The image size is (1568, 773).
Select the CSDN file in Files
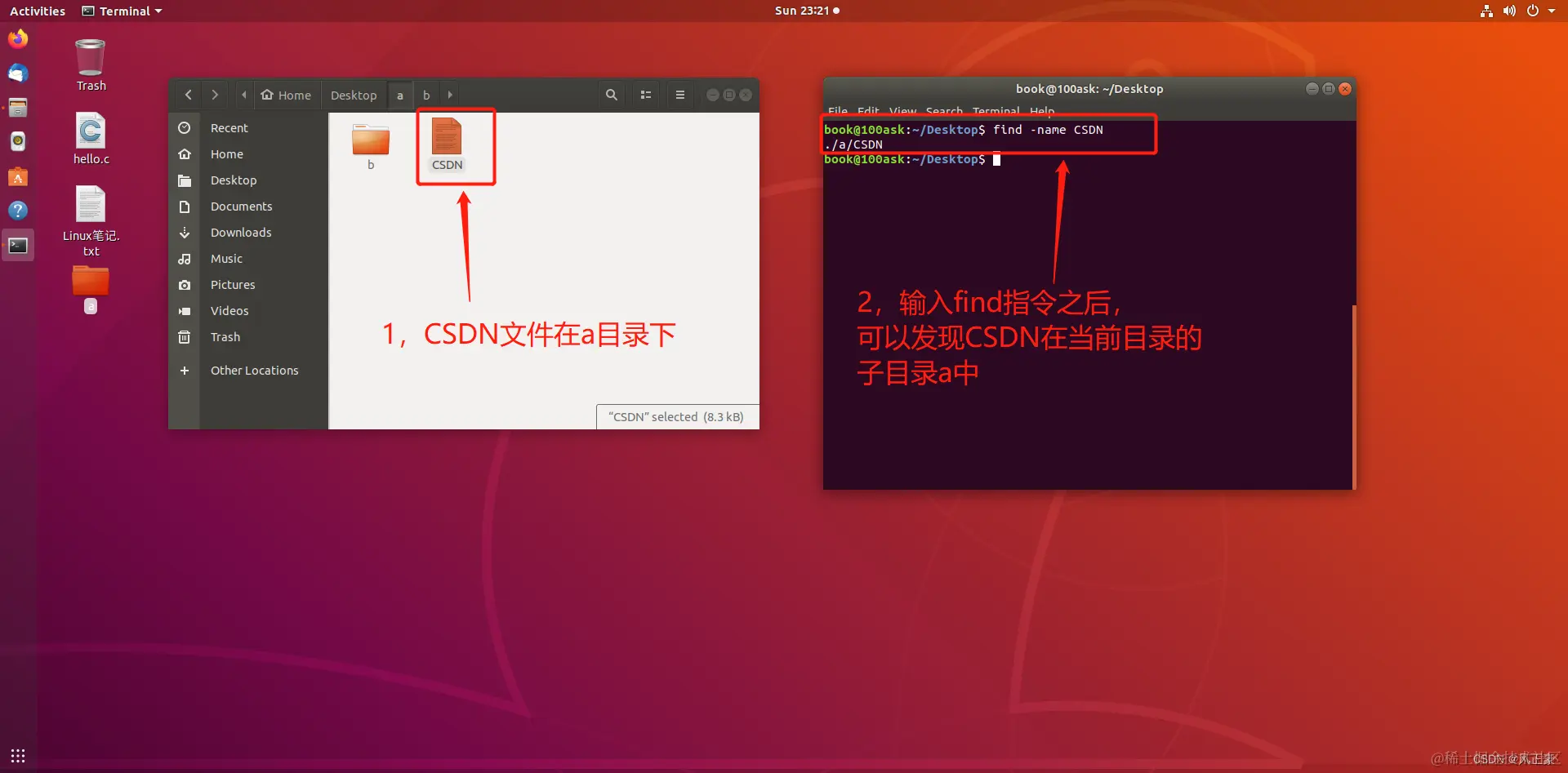[x=447, y=144]
